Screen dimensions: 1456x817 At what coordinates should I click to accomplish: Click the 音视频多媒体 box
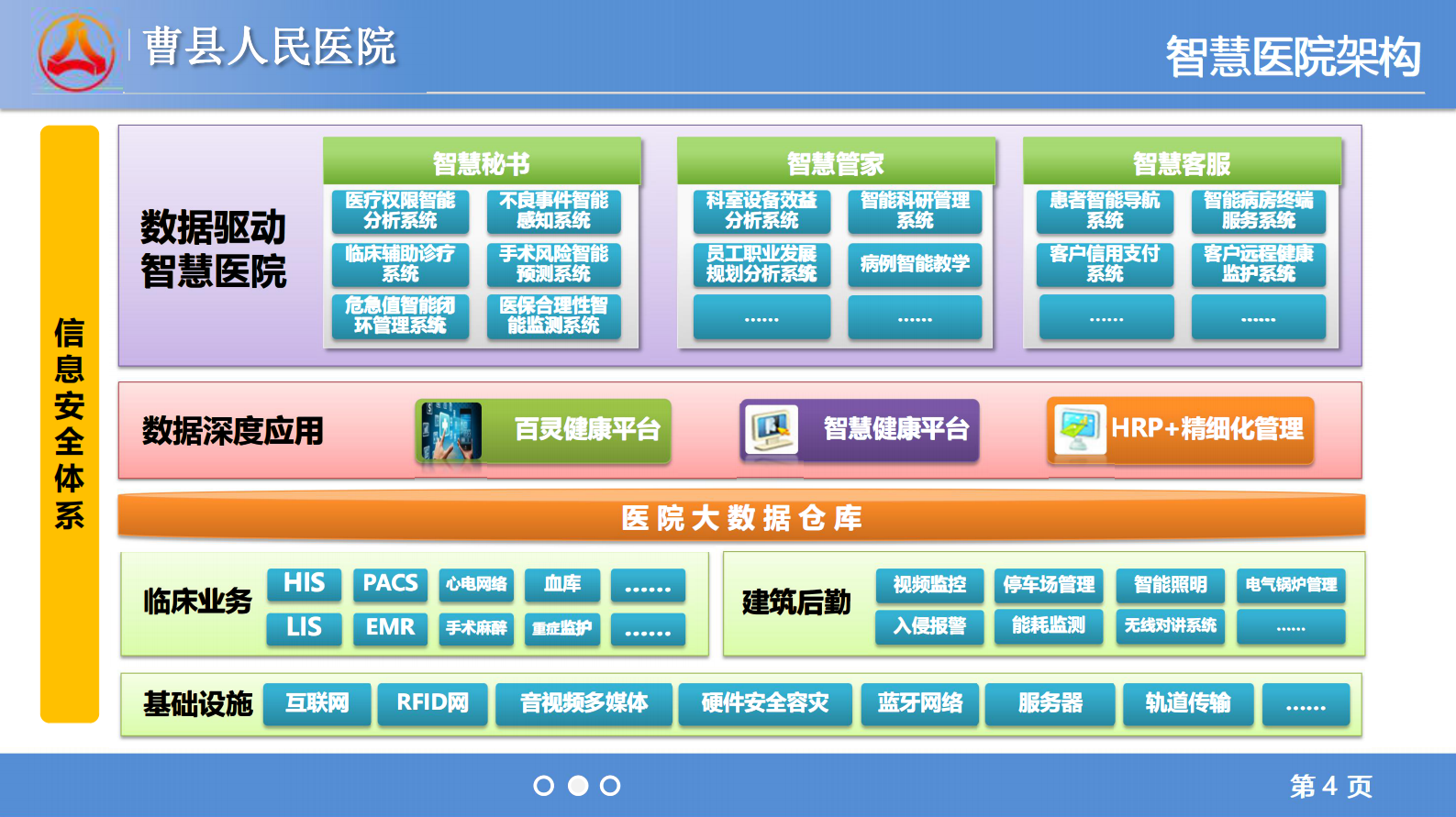(x=584, y=703)
